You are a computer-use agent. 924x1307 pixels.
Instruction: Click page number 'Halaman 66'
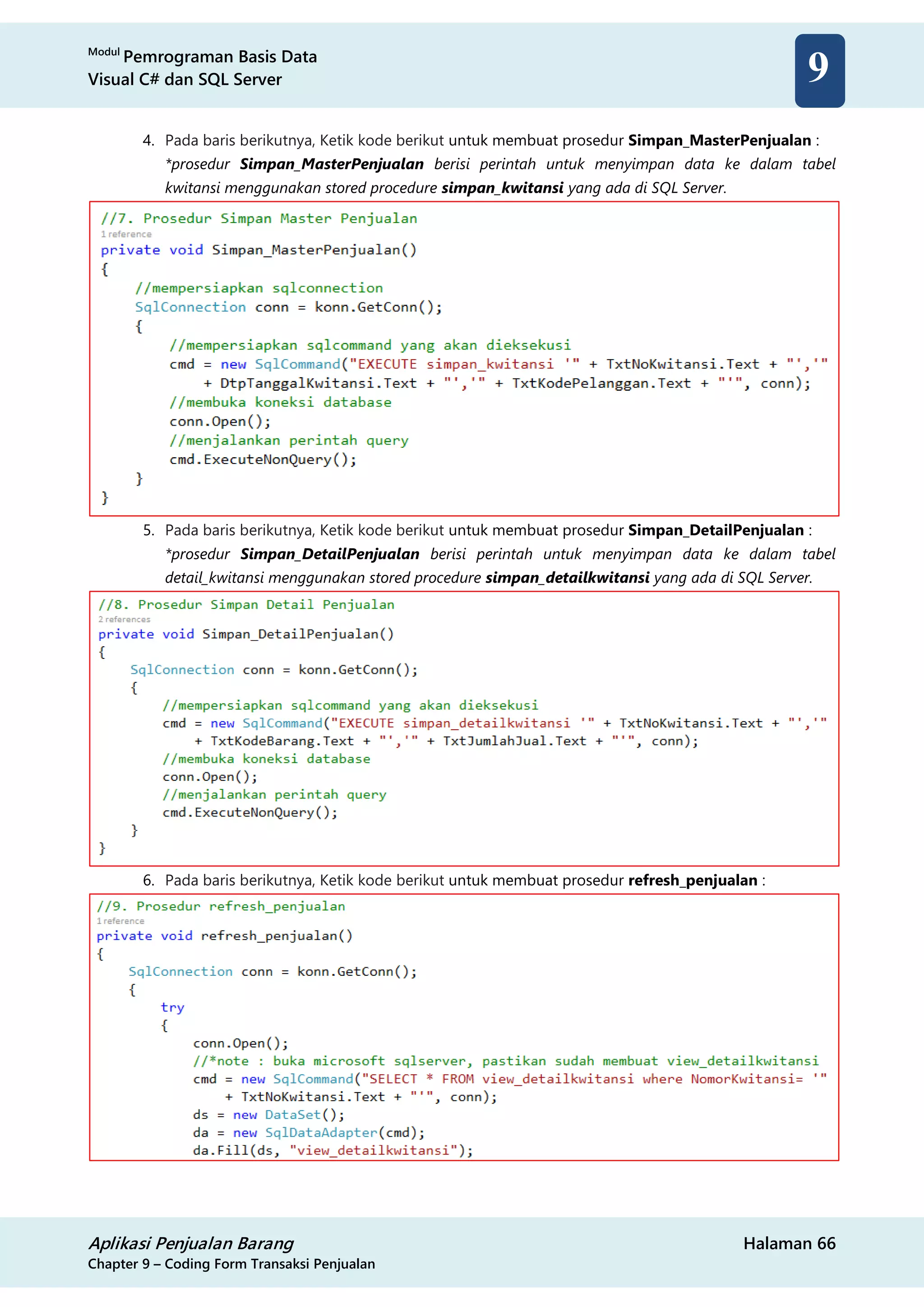coord(789,1243)
